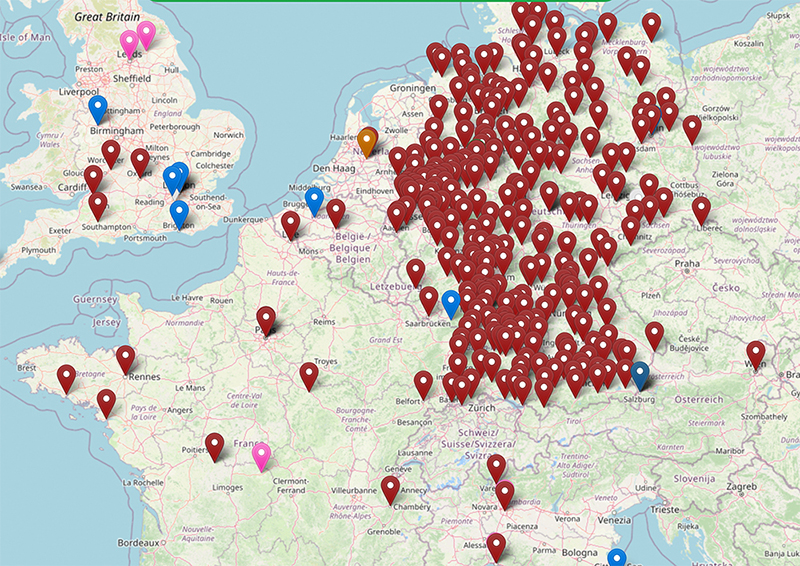Viewport: 800px width, 566px height.
Task: Select the red marker on Paris
Action: point(266,319)
